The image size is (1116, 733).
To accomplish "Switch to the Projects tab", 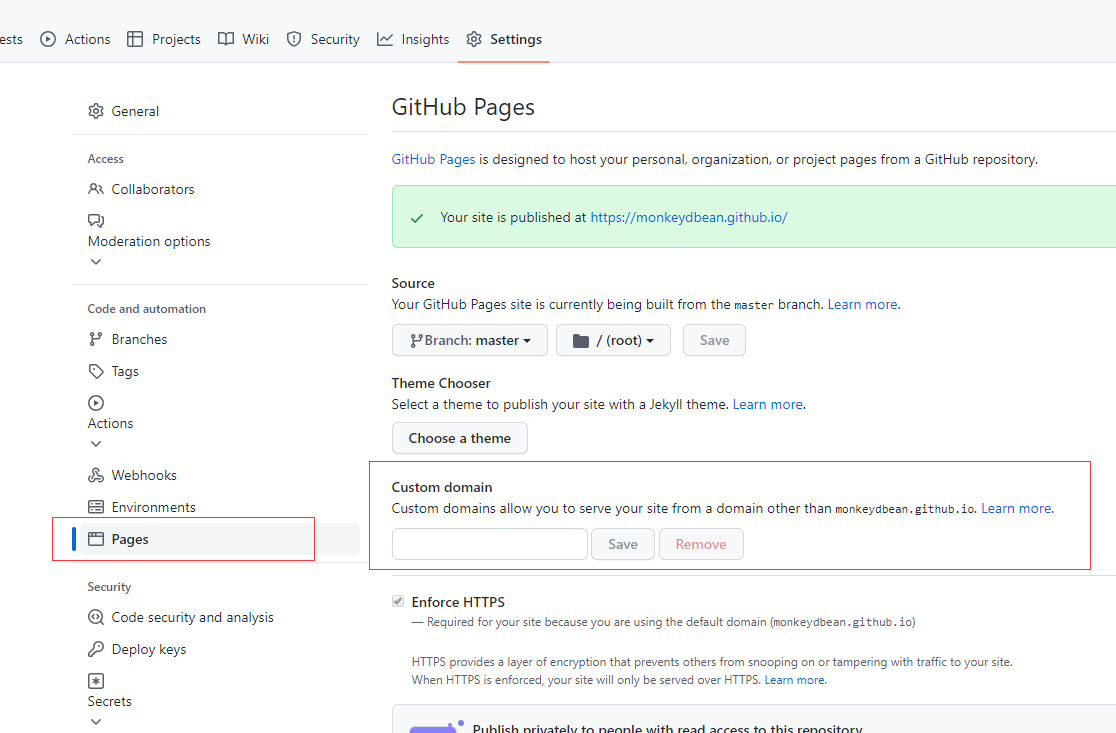I will [x=164, y=39].
